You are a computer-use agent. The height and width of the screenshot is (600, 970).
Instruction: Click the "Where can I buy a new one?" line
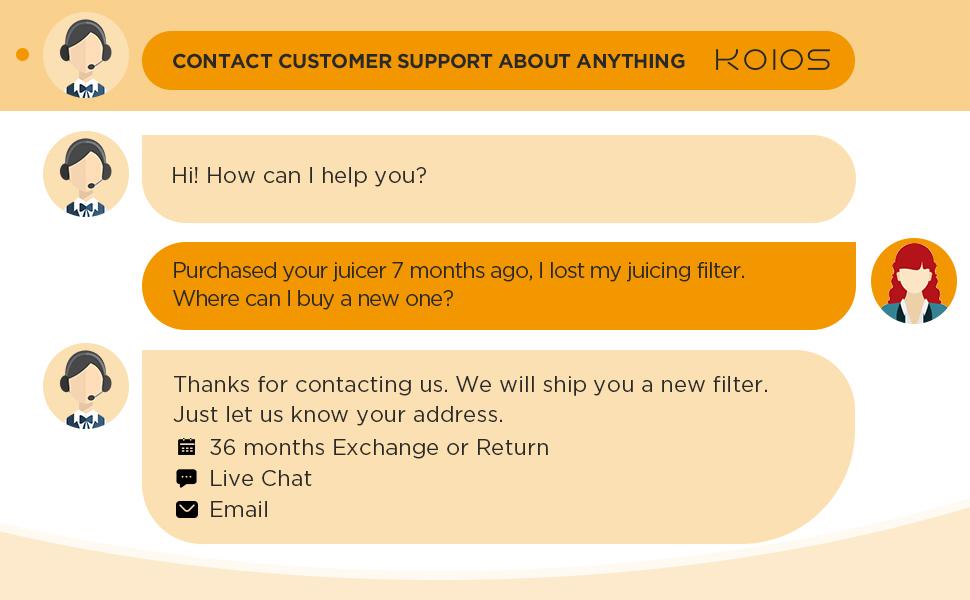click(x=313, y=299)
